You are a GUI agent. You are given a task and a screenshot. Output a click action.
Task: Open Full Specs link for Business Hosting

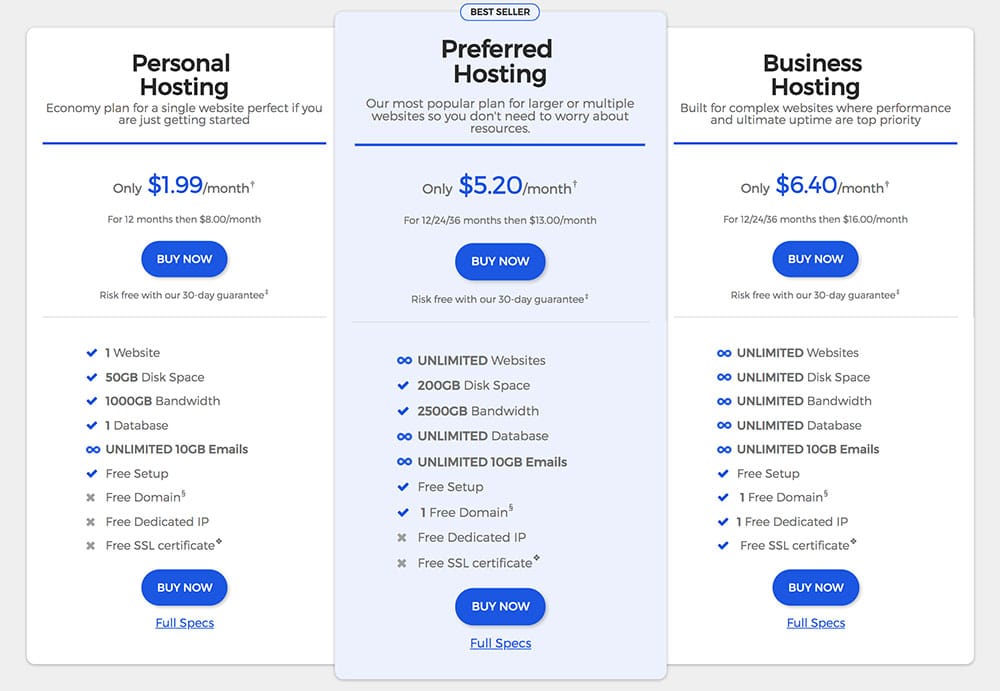tap(816, 623)
